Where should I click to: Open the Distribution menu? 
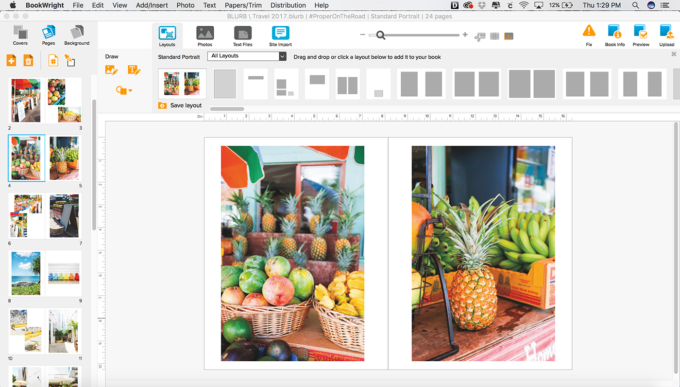[288, 5]
